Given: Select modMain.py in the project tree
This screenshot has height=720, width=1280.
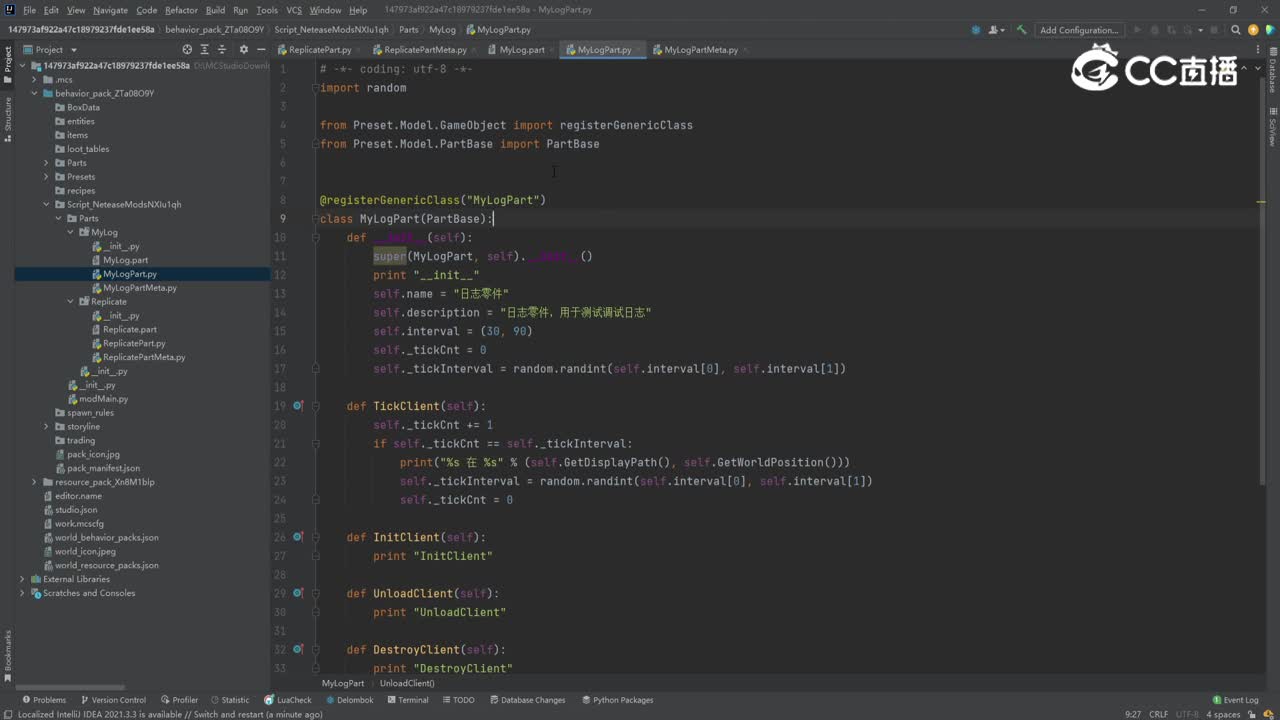Looking at the screenshot, I should [x=103, y=399].
